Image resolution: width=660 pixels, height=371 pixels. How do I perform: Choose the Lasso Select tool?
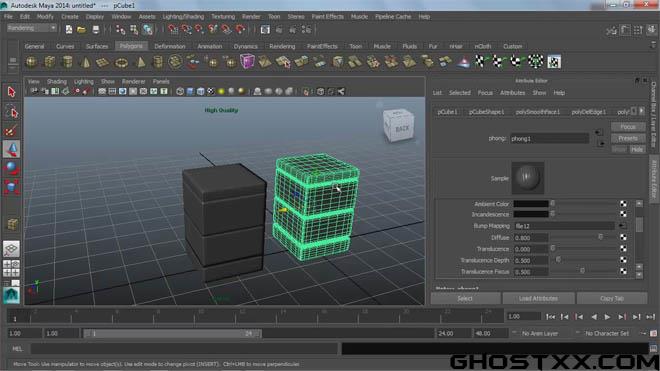click(11, 112)
